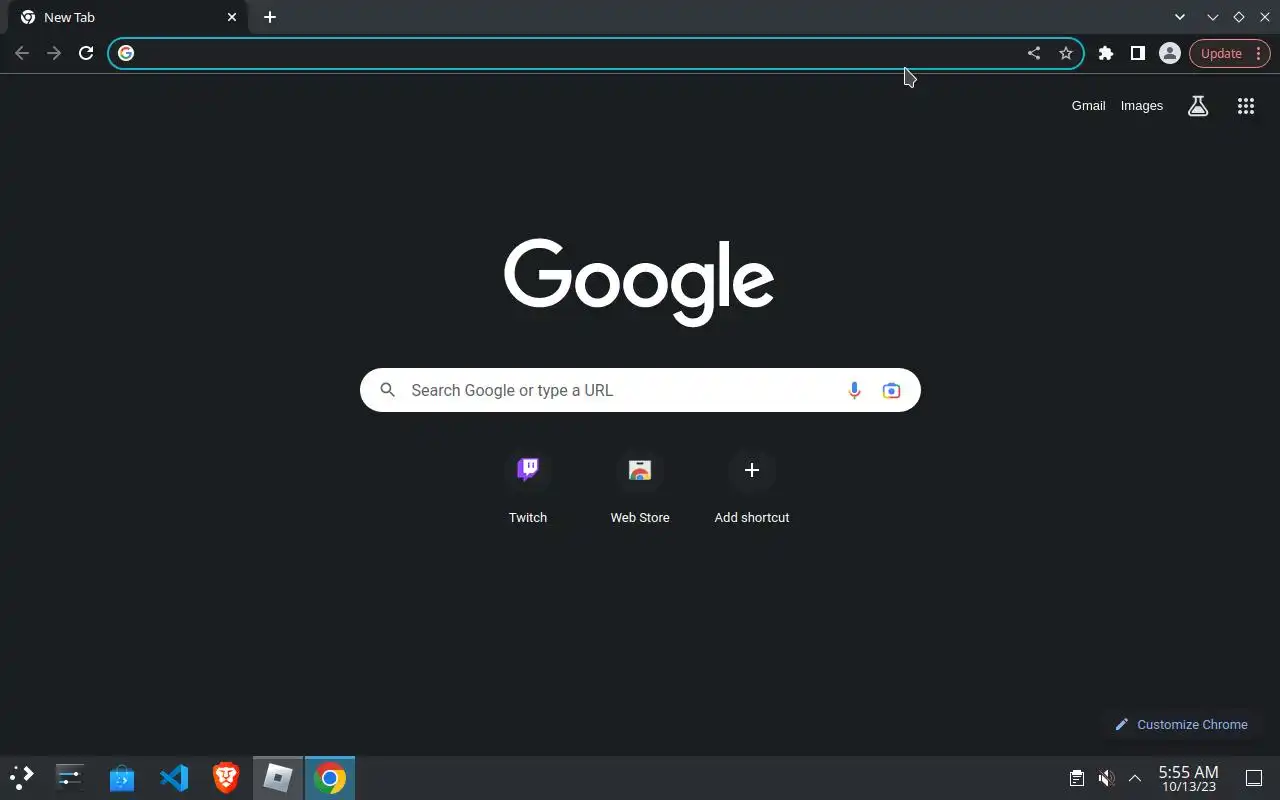Start a voice search with the microphone
The width and height of the screenshot is (1280, 800).
[x=854, y=390]
